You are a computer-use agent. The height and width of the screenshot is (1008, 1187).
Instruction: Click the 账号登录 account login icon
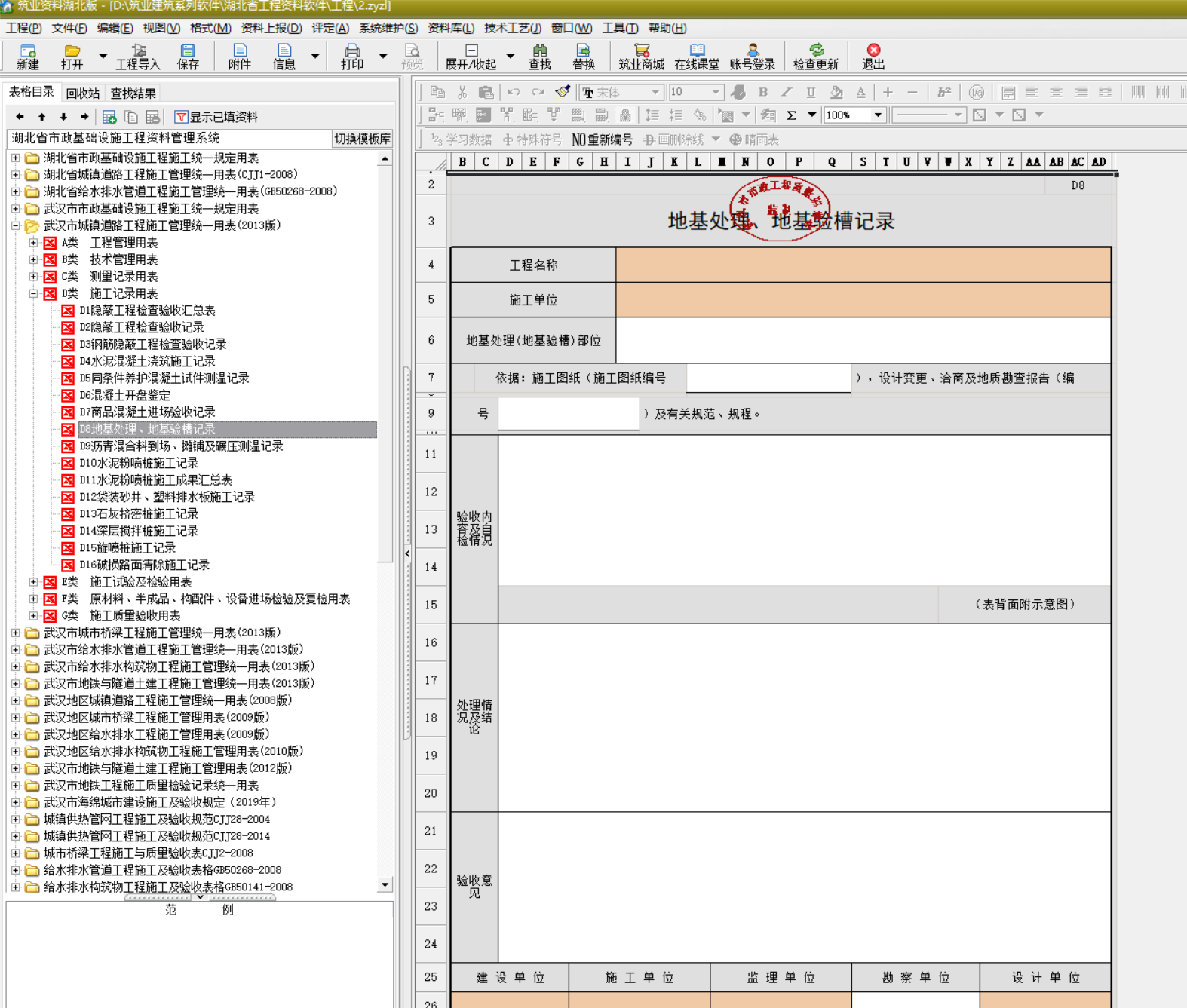(x=753, y=57)
